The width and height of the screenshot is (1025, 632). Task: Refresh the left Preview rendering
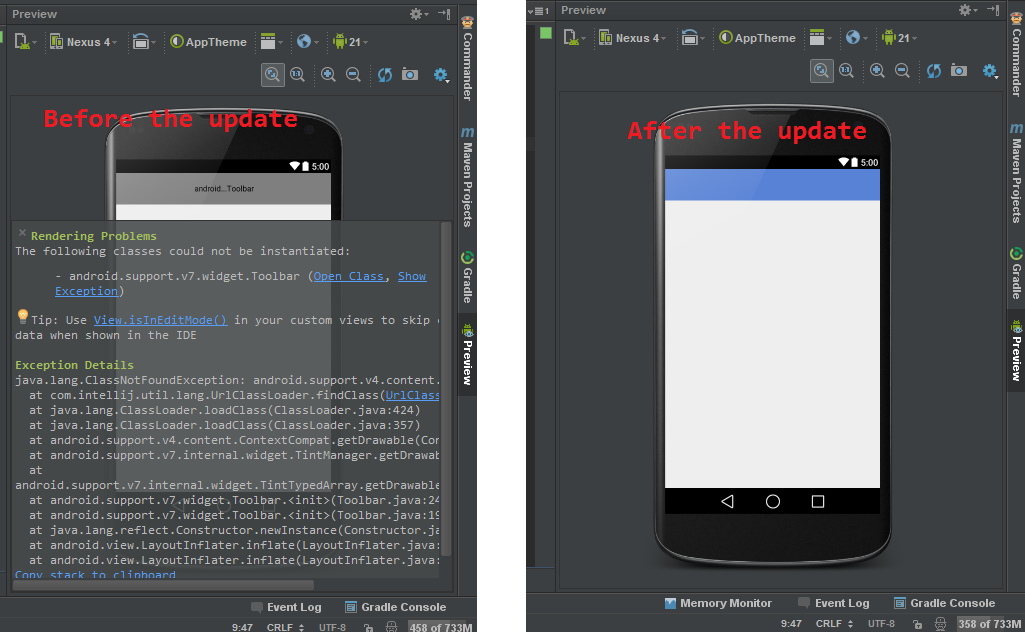pyautogui.click(x=384, y=75)
